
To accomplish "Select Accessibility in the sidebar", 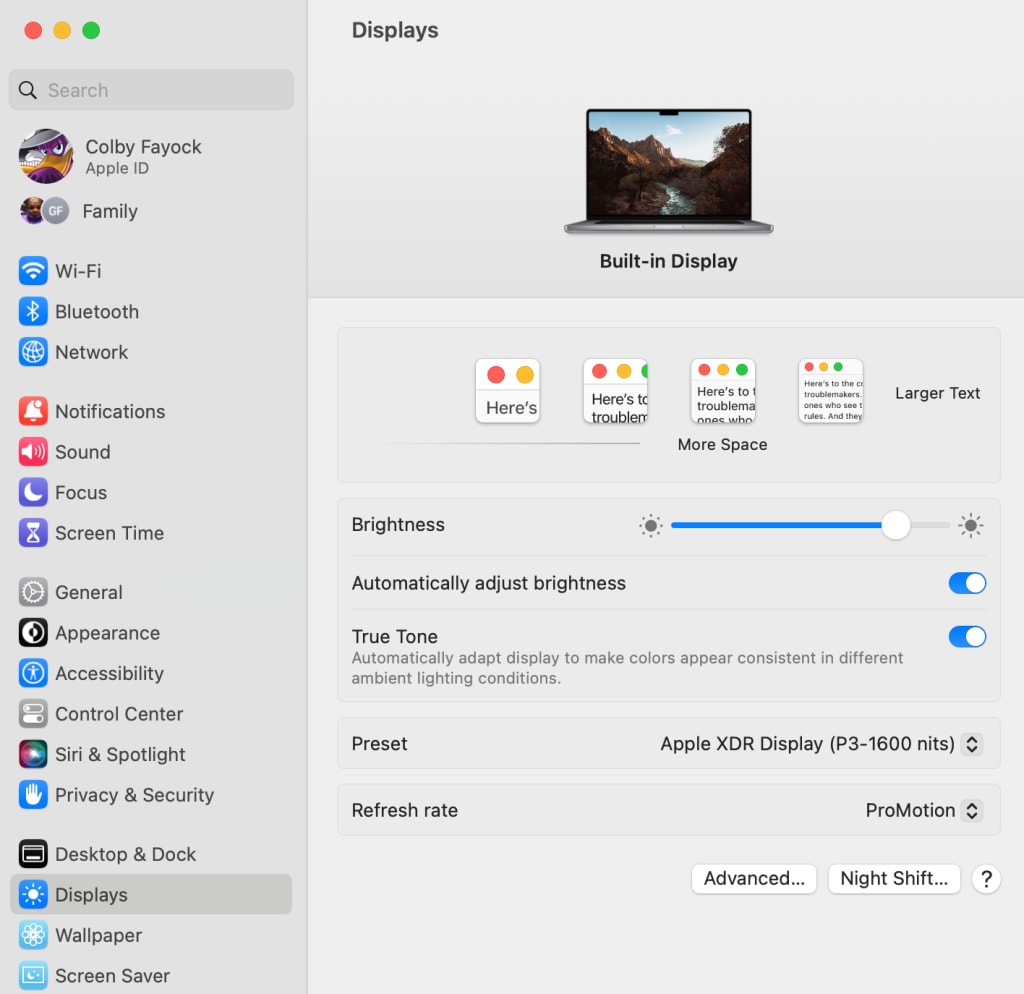I will pyautogui.click(x=151, y=673).
